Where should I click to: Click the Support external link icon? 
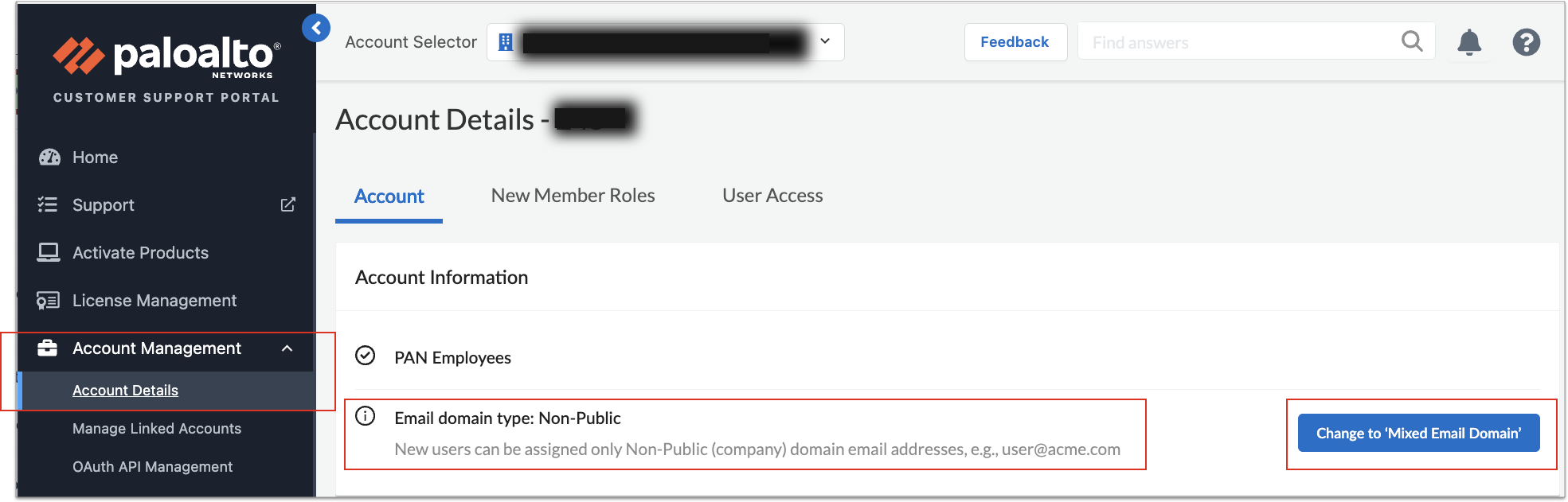point(287,205)
